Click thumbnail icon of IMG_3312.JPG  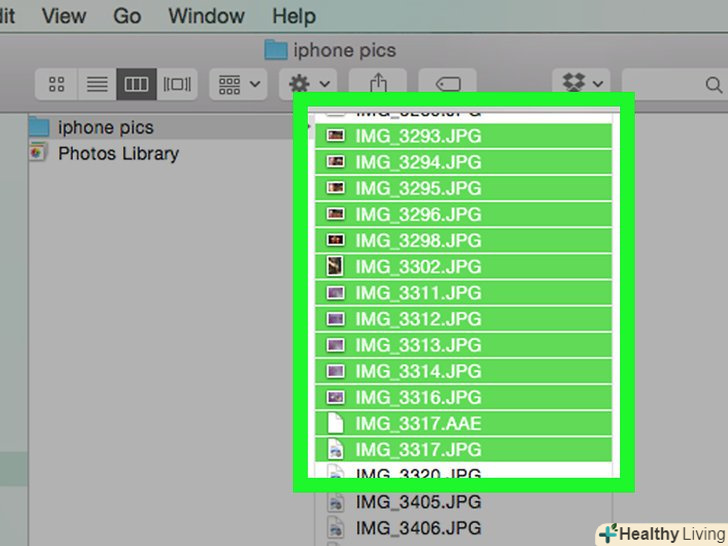[x=335, y=318]
